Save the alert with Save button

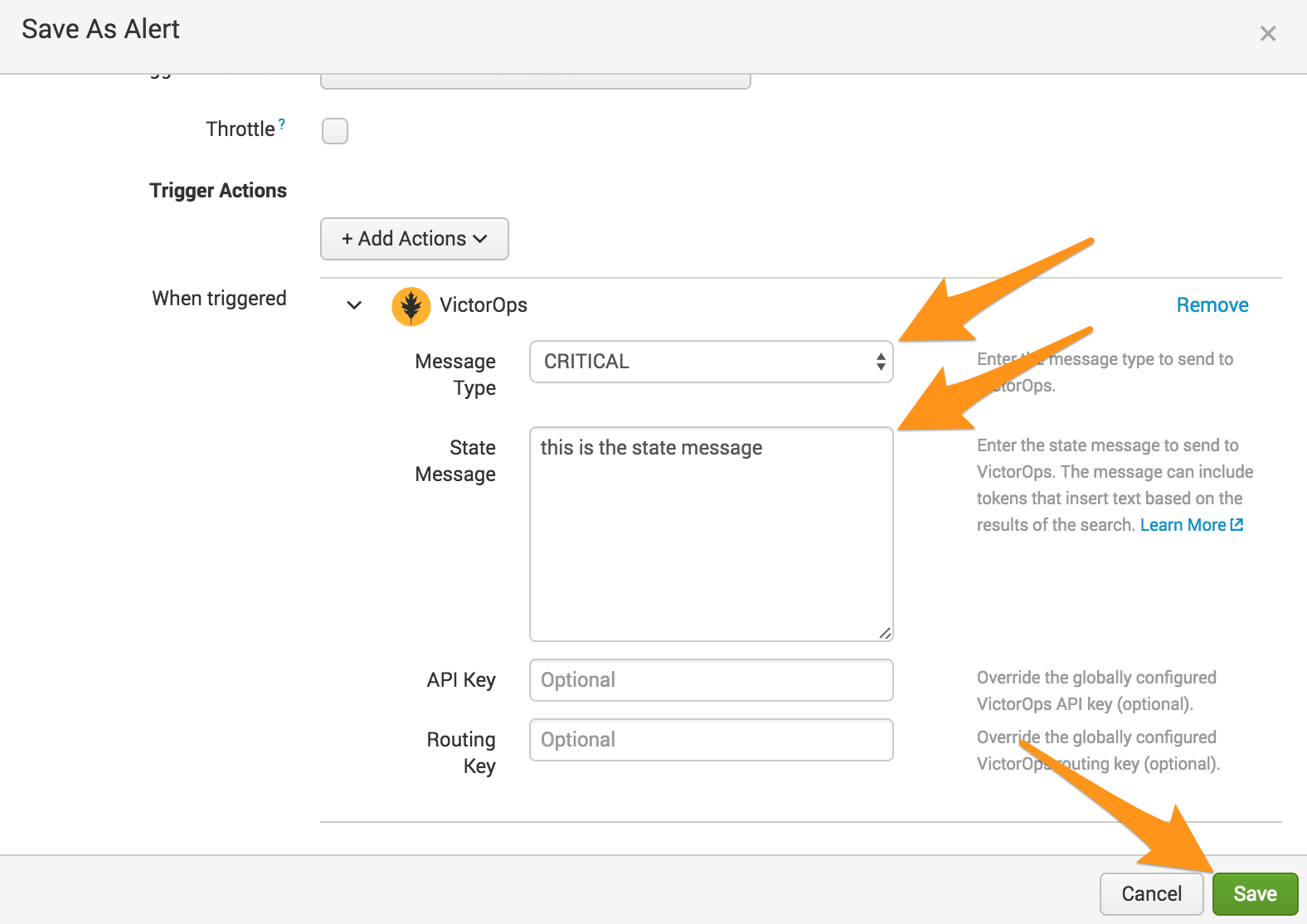[x=1256, y=894]
